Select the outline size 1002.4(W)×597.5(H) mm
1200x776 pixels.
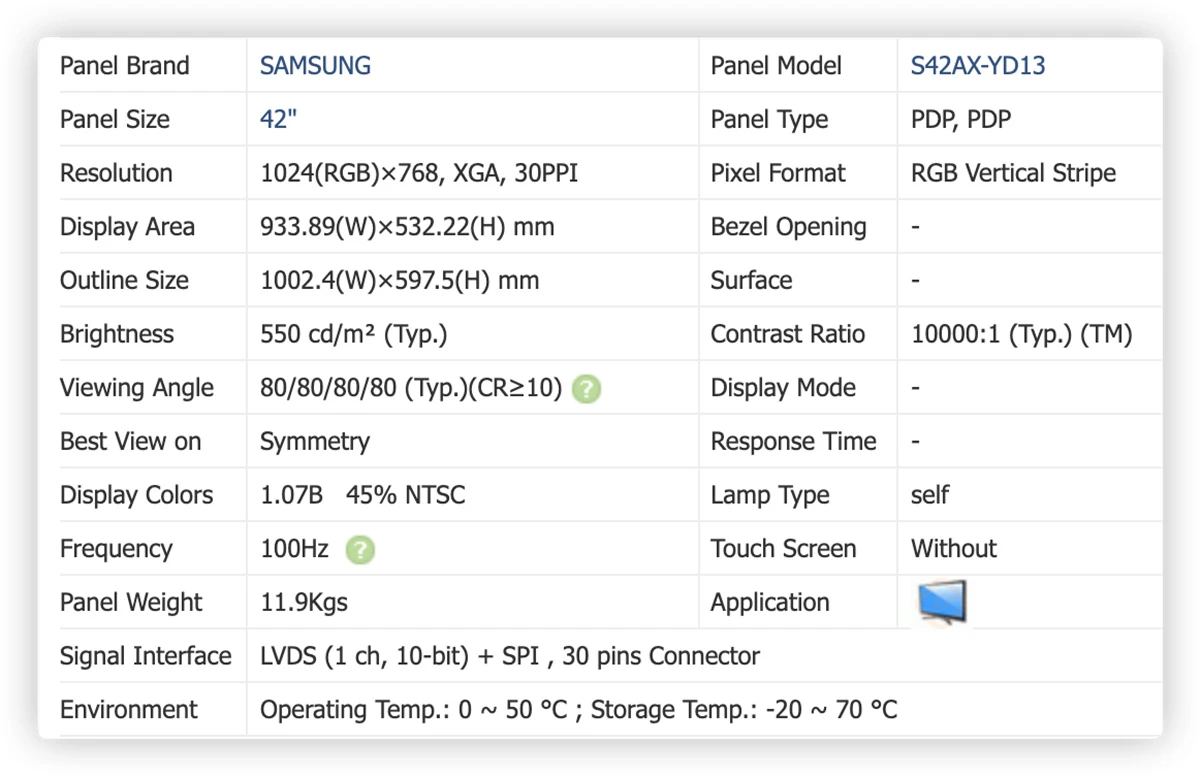pyautogui.click(x=400, y=281)
